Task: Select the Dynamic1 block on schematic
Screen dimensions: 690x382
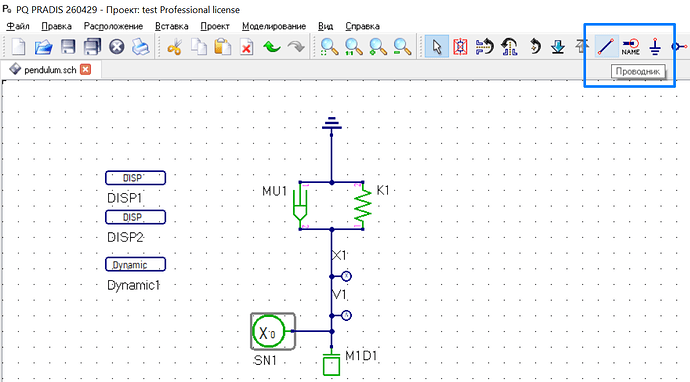Action: (136, 264)
